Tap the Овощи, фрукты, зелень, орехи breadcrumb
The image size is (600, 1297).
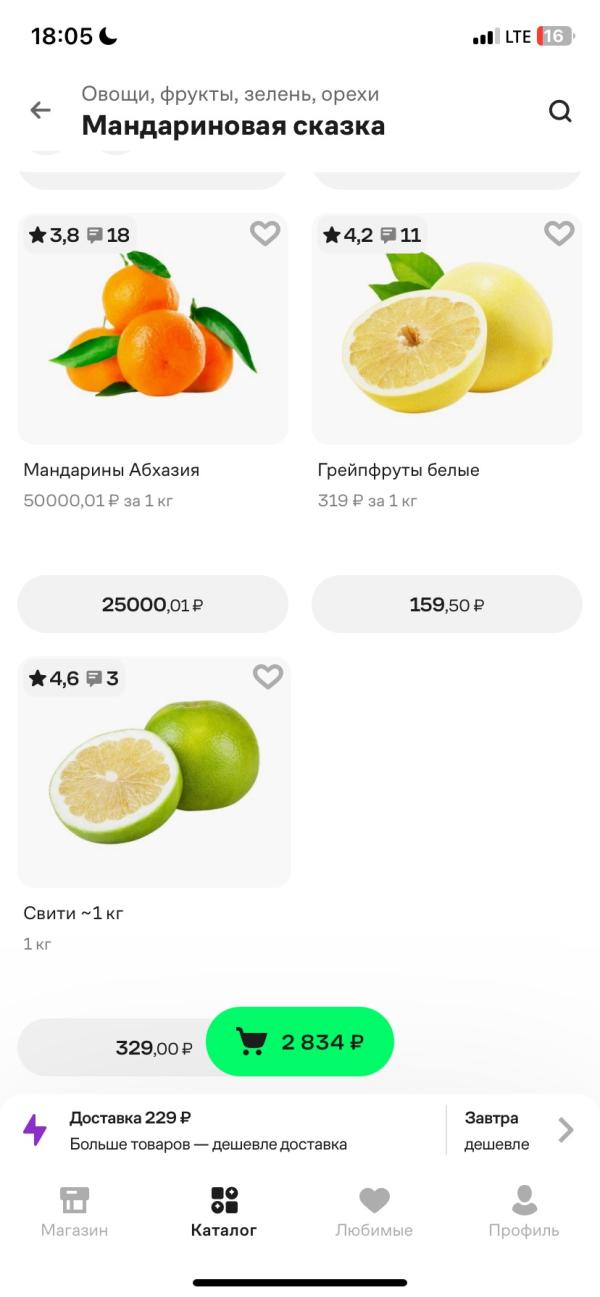[230, 95]
